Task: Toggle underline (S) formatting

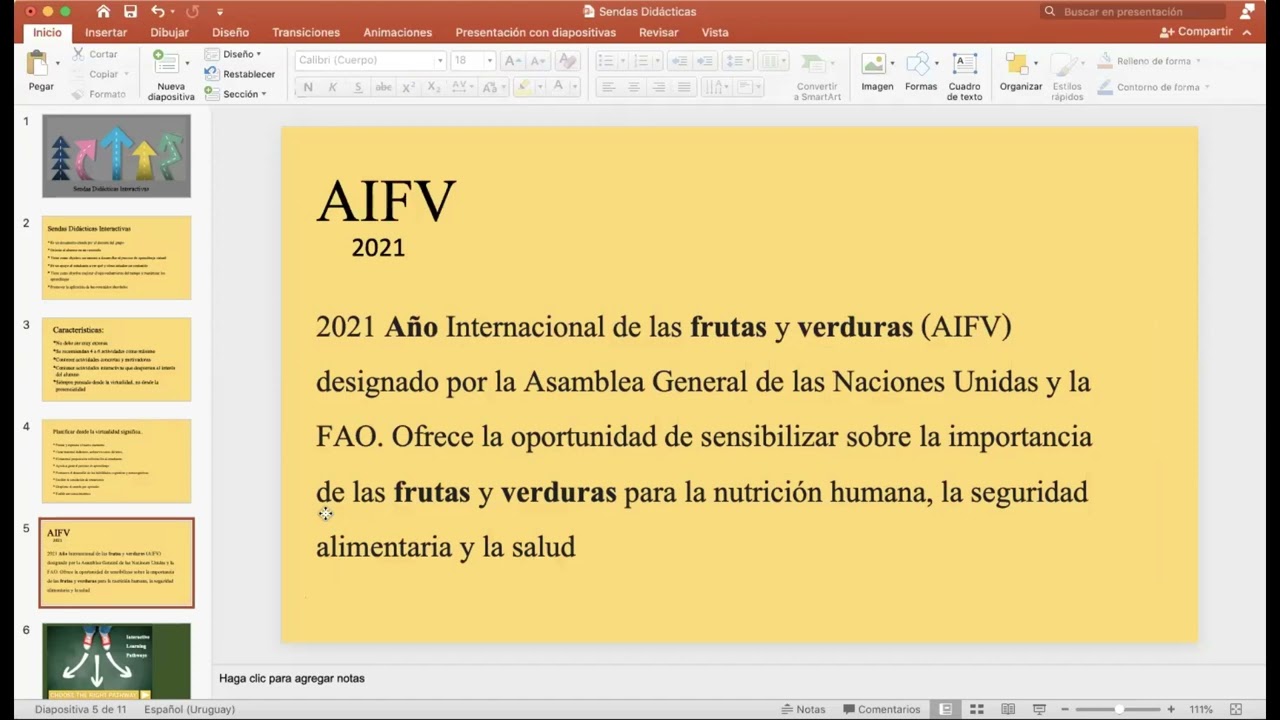Action: point(358,88)
